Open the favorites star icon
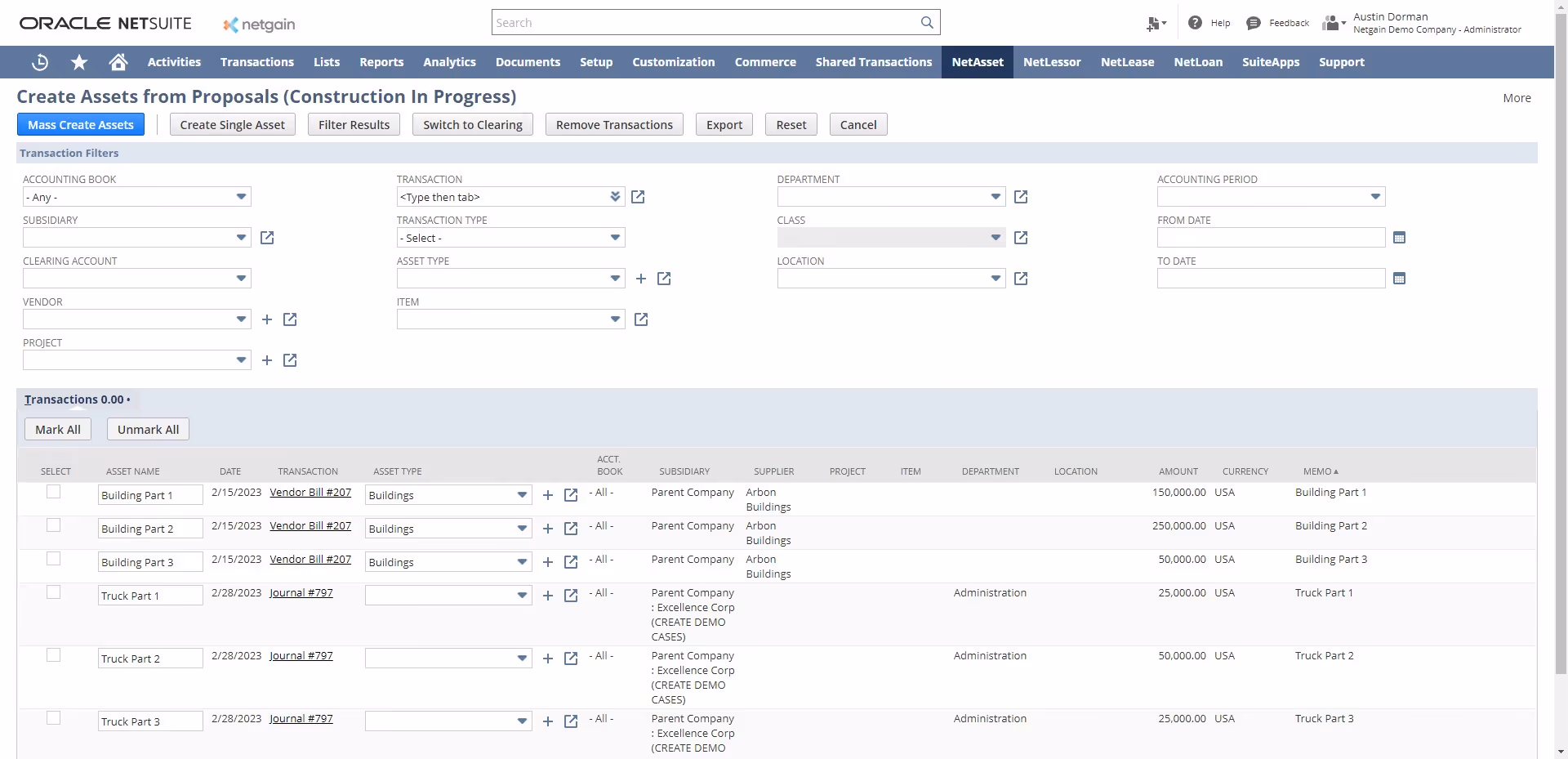 point(78,62)
